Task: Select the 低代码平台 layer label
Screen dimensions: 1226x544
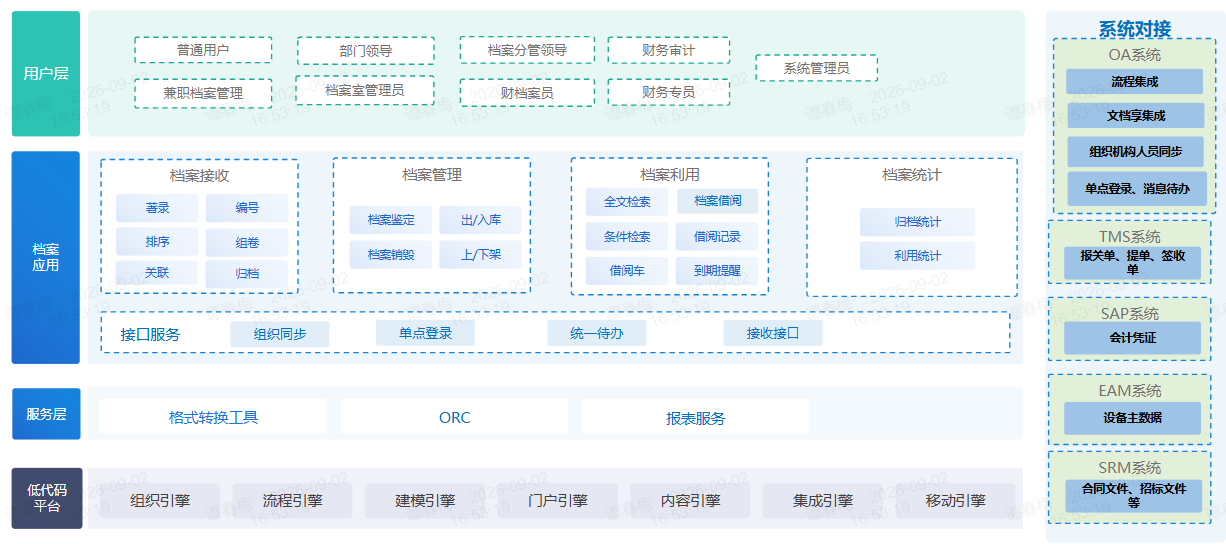Action: coord(46,498)
